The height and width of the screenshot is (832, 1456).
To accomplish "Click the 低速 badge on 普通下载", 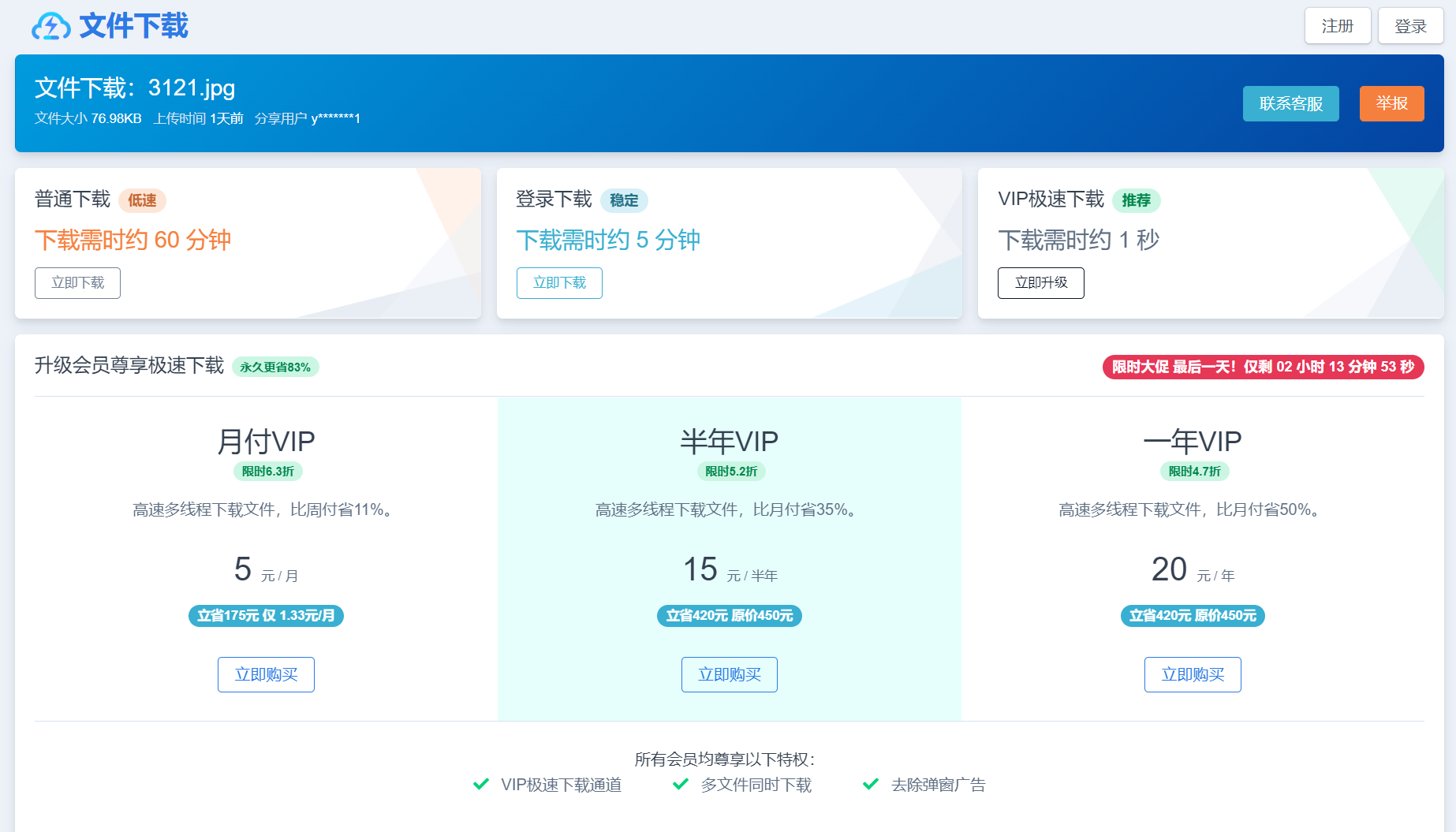I will [x=142, y=200].
